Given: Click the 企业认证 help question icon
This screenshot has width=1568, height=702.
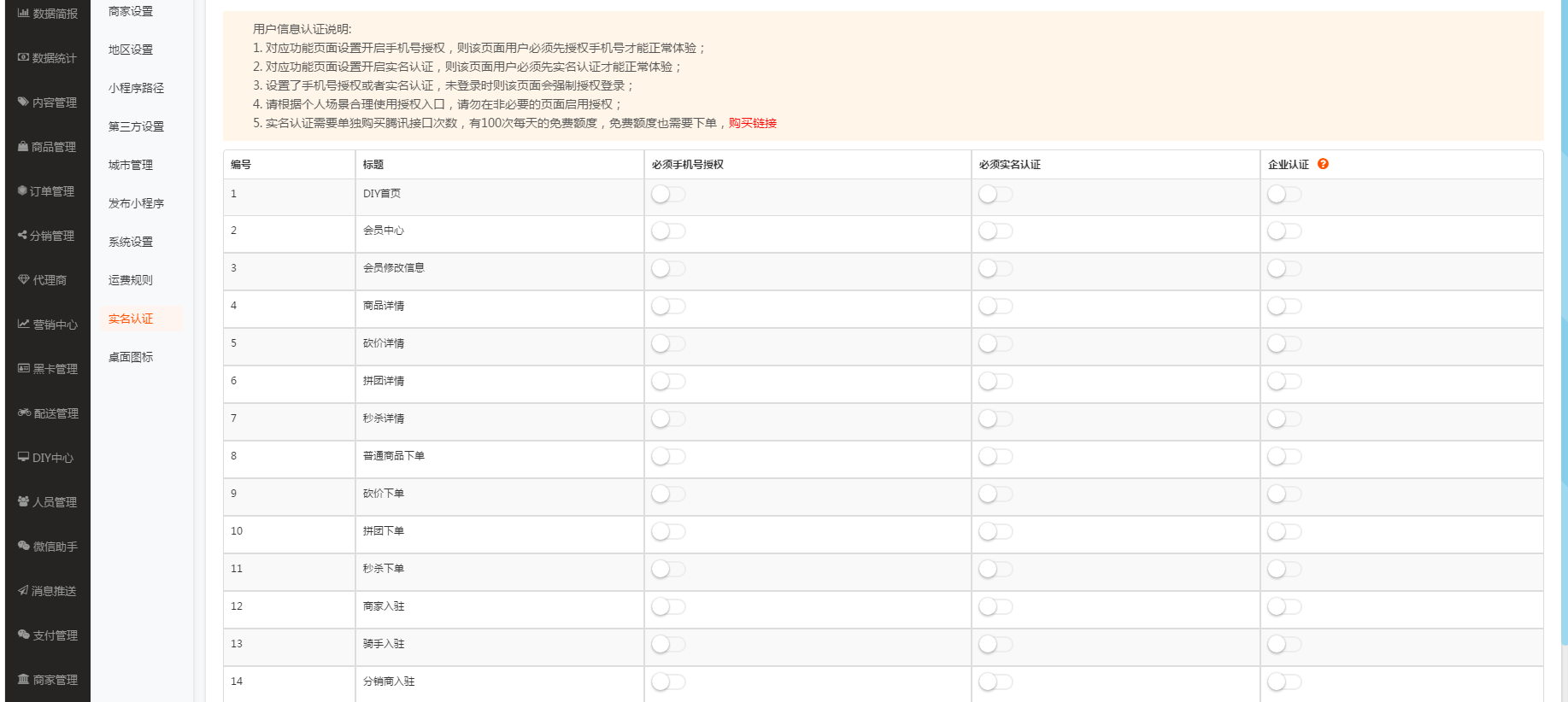Looking at the screenshot, I should tap(1323, 164).
